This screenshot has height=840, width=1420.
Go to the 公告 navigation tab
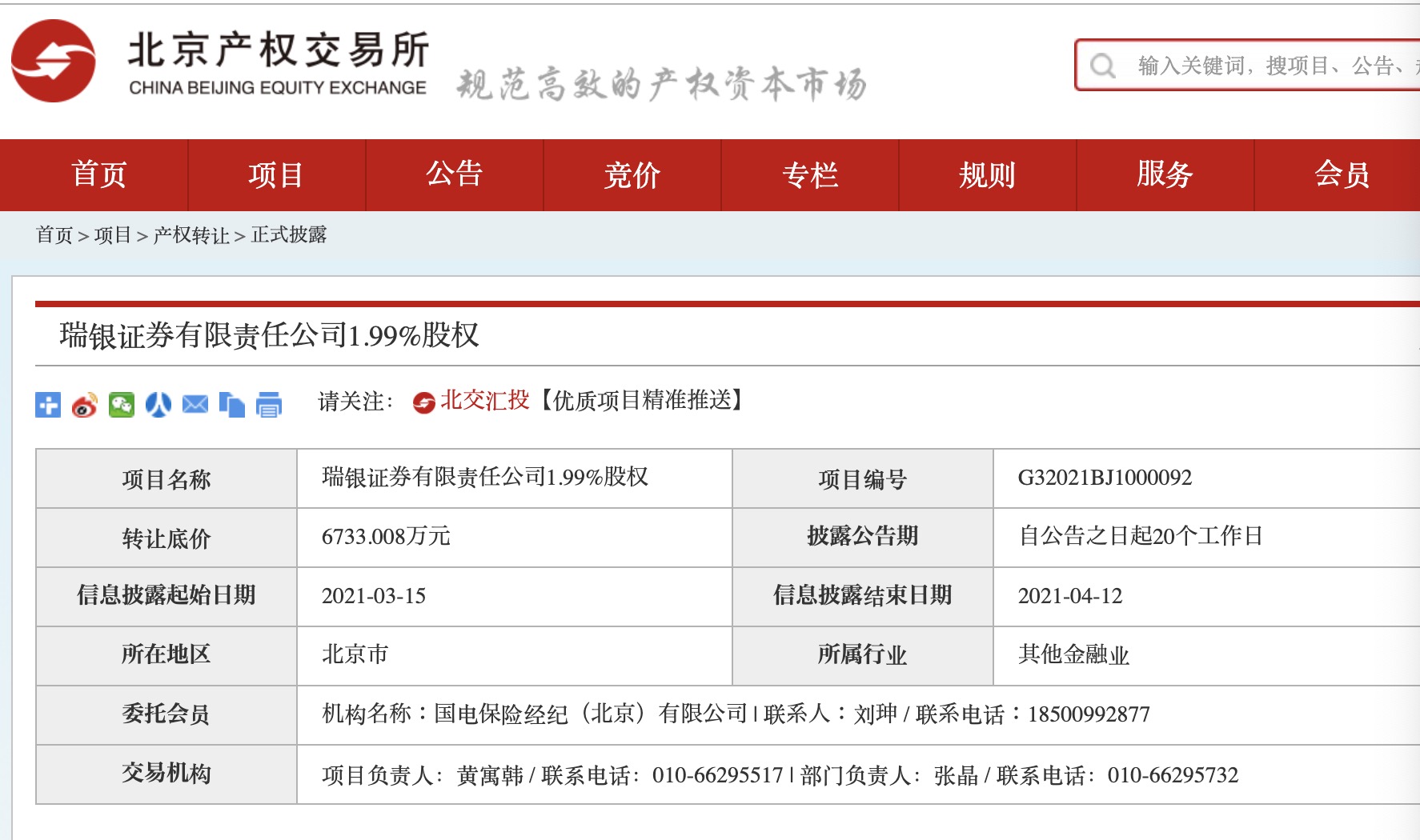tap(454, 175)
